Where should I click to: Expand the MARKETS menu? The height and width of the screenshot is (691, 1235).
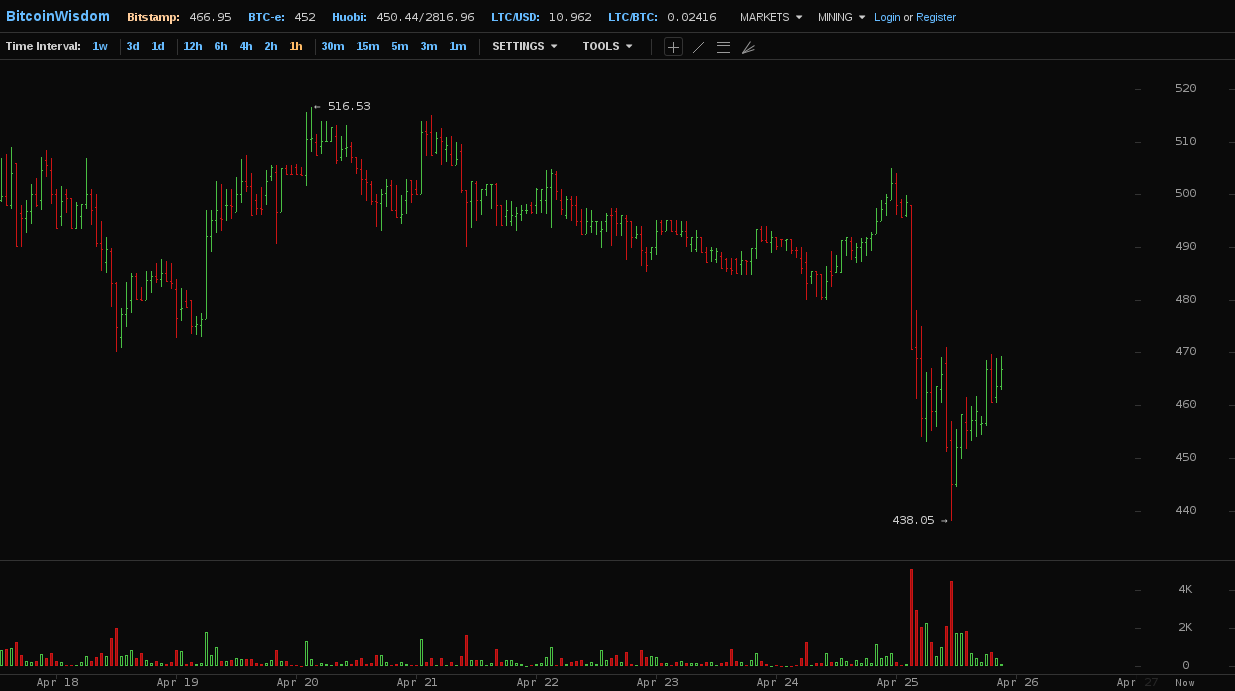click(770, 17)
